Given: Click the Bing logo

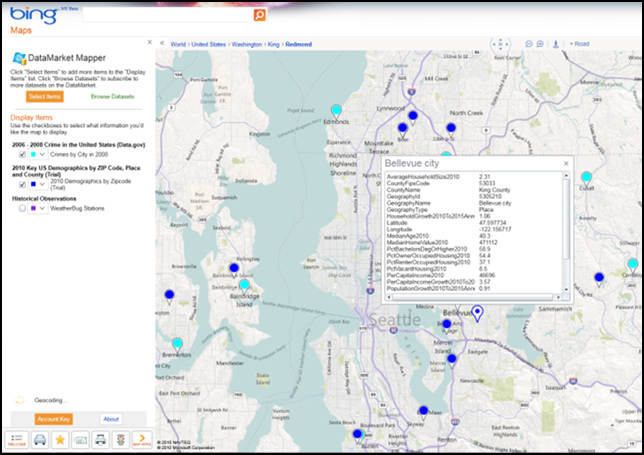Looking at the screenshot, I should [x=34, y=15].
